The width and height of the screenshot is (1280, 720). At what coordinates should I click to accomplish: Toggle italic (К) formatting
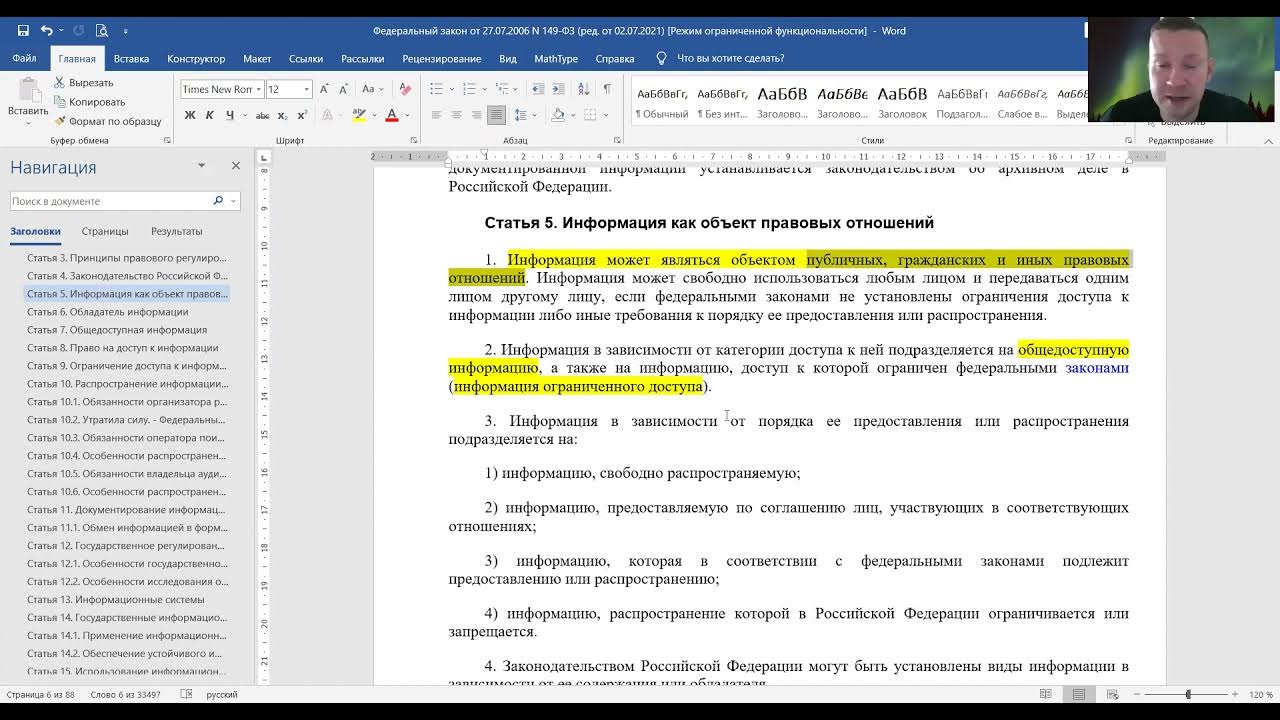pos(210,116)
